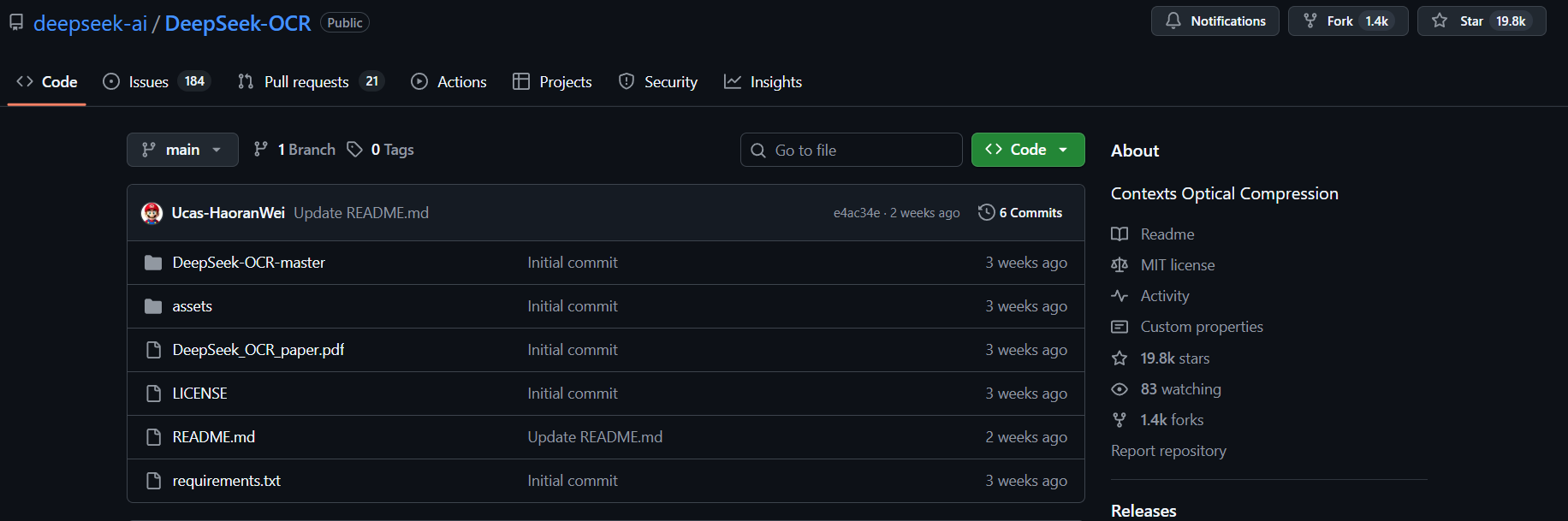1568x521 pixels.
Task: Click the Ucas-HaoranWei avatar image
Action: point(151,213)
